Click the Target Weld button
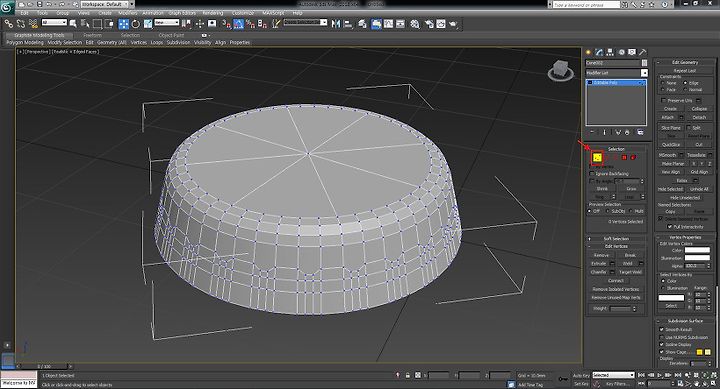The height and width of the screenshot is (389, 720). (x=630, y=272)
